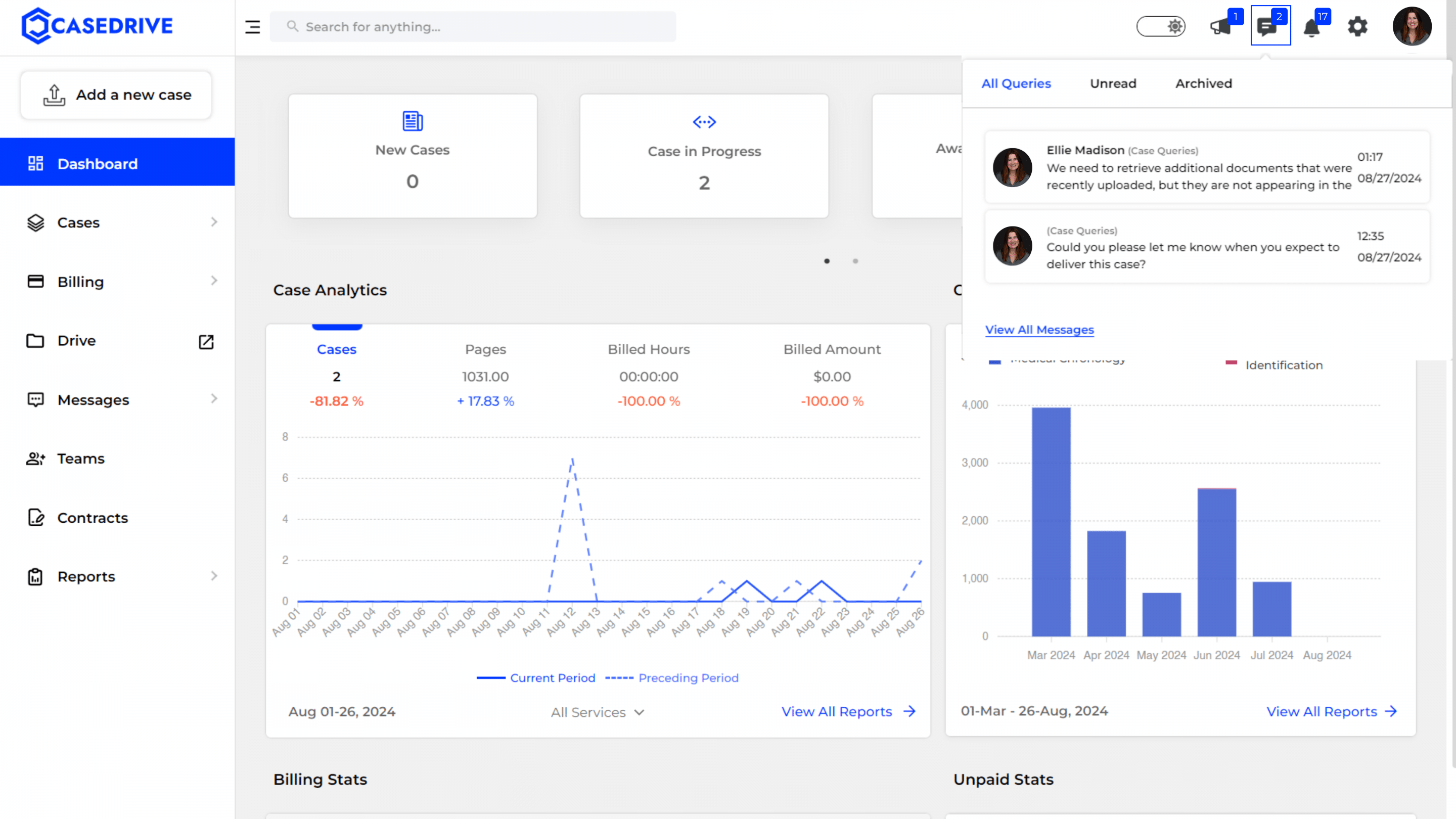
Task: Open query asking about case delivery
Action: tap(1207, 246)
